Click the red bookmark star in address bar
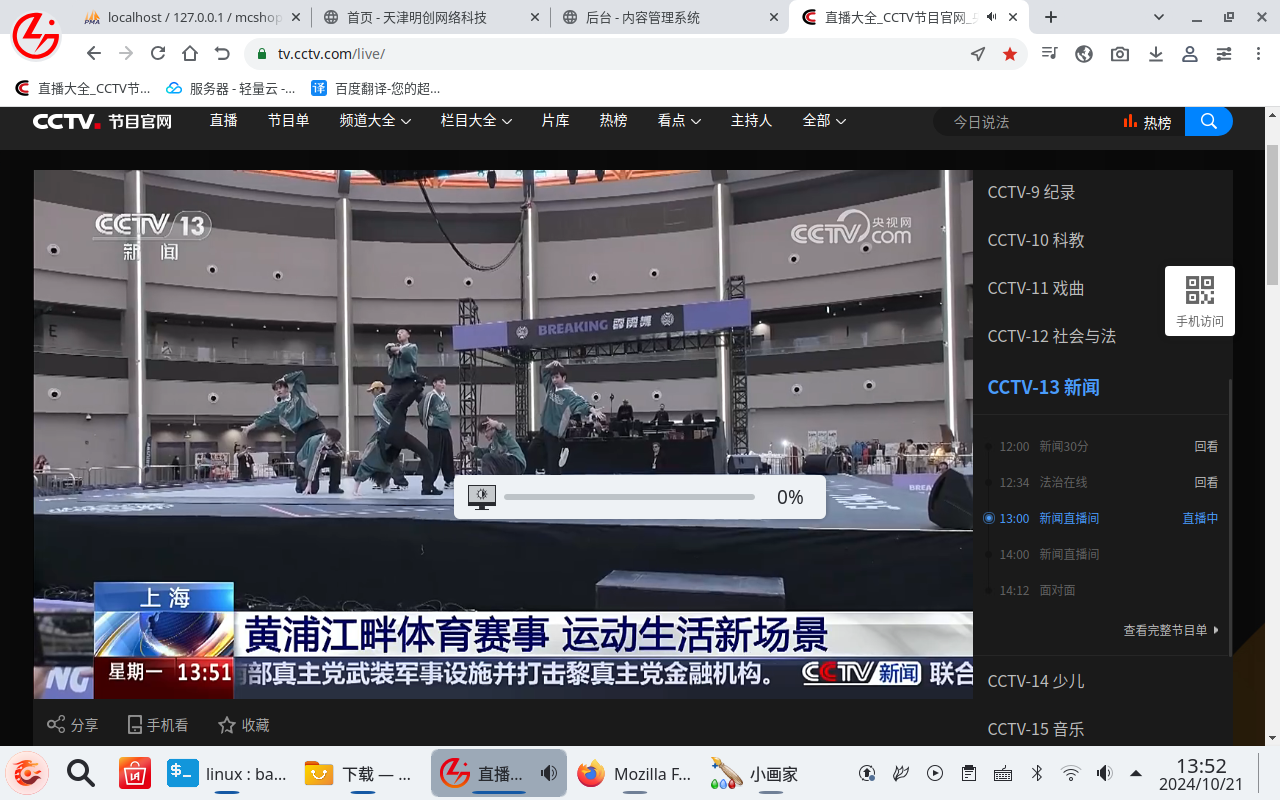The height and width of the screenshot is (800, 1280). pyautogui.click(x=1010, y=54)
